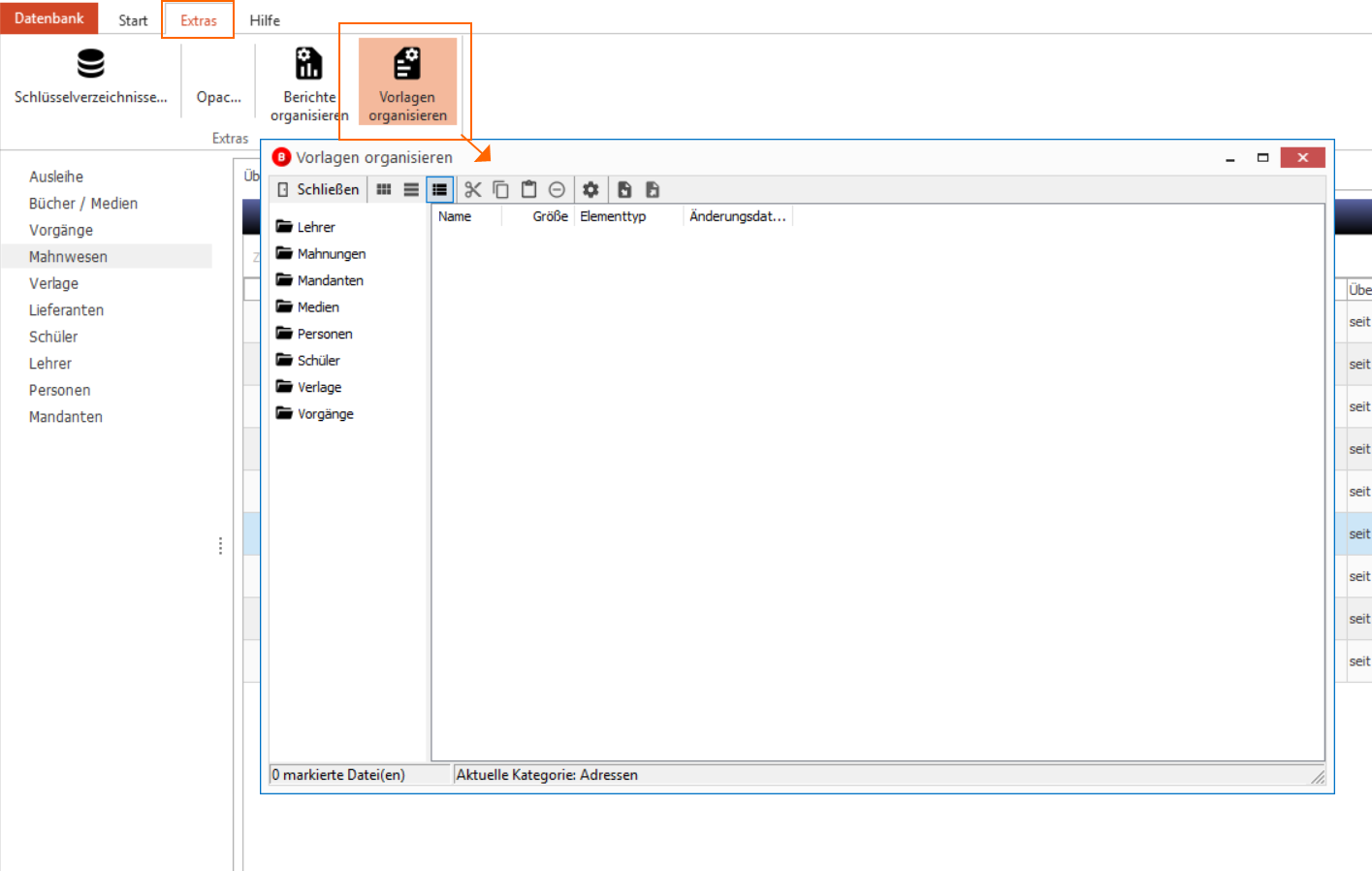
Task: Click Berichte organisieren ribbon icon
Action: click(308, 64)
